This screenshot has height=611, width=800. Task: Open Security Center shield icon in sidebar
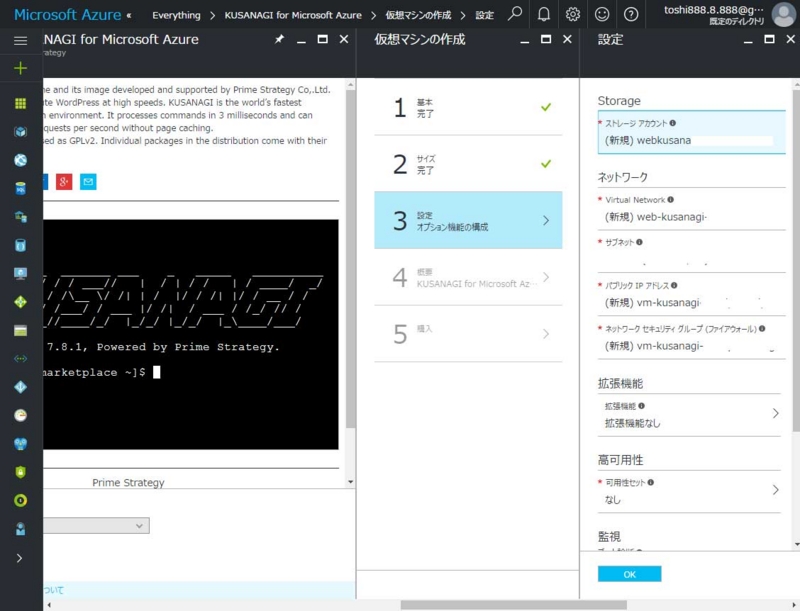tap(20, 472)
